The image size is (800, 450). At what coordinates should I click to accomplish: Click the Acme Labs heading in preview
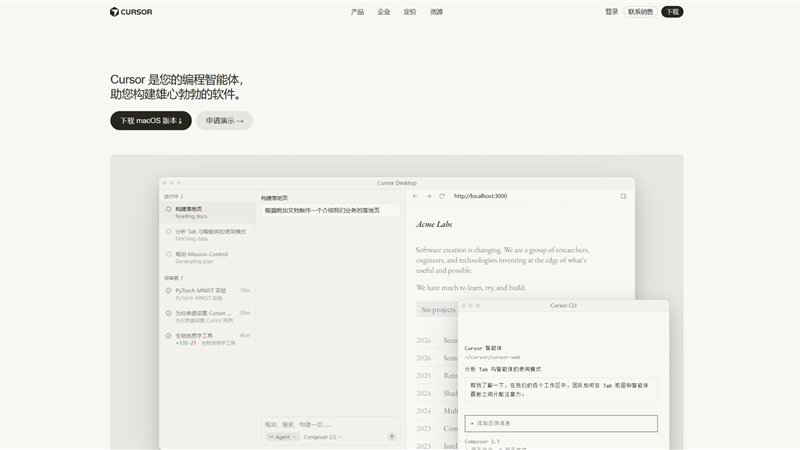pyautogui.click(x=434, y=224)
